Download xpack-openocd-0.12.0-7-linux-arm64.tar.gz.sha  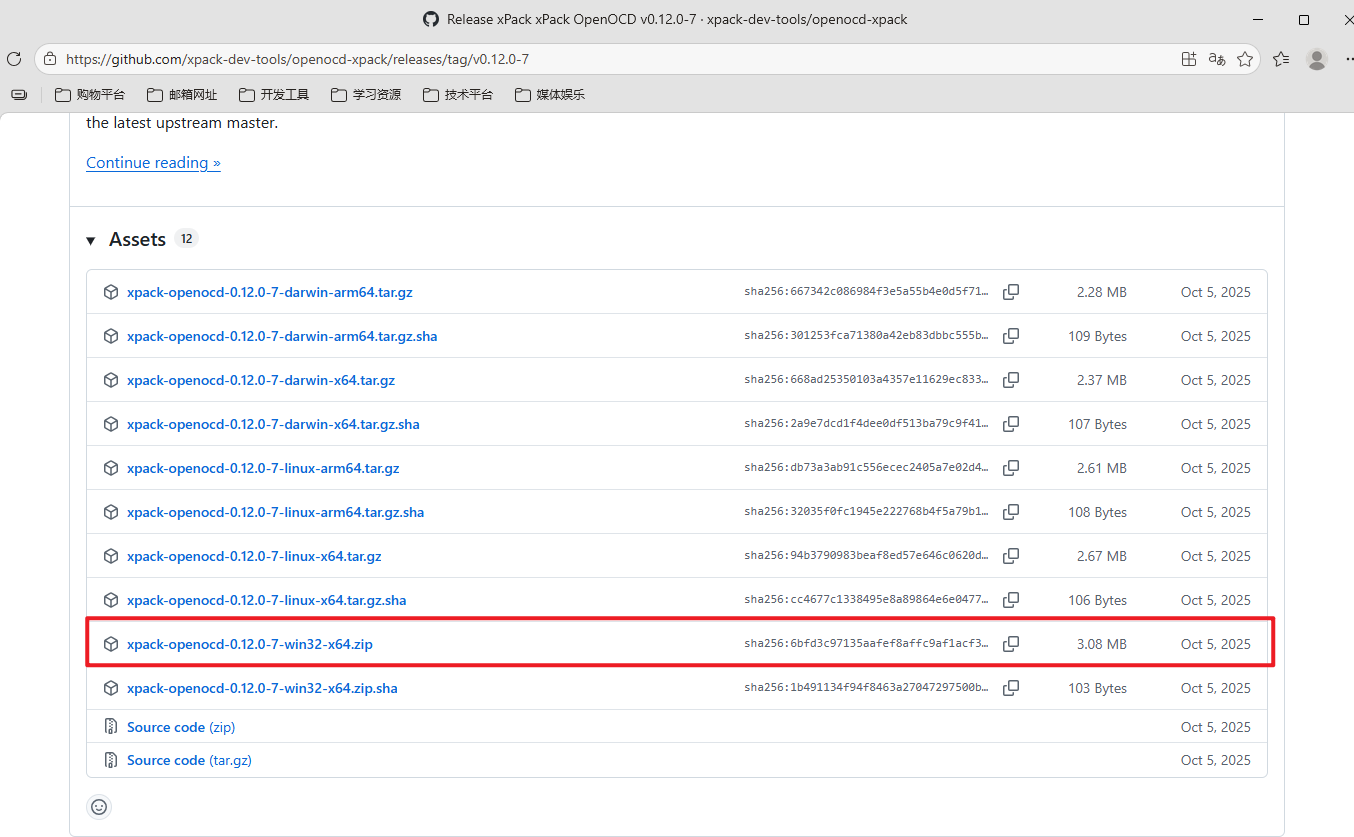(275, 512)
